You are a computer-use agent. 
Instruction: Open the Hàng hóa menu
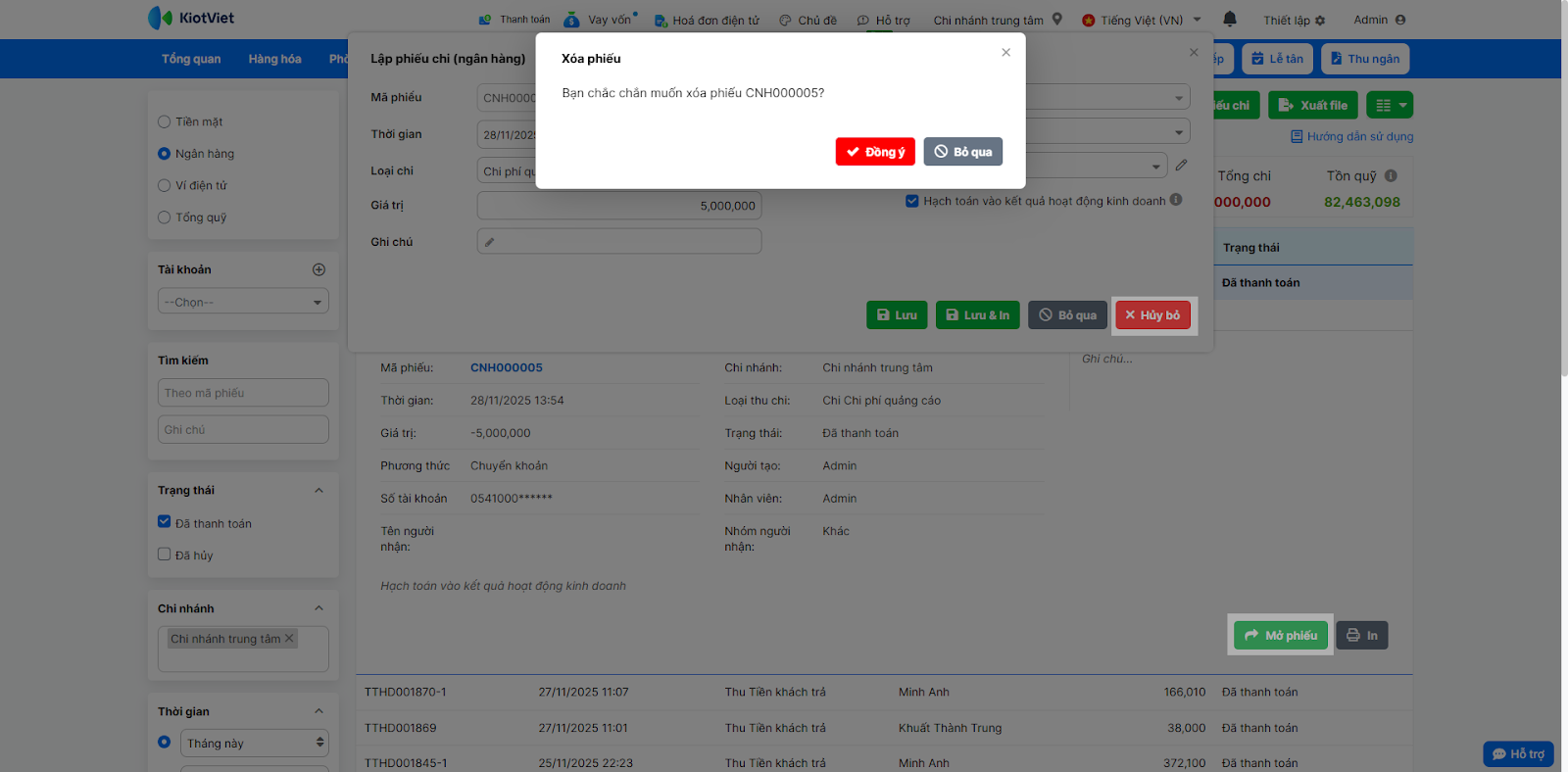[274, 59]
